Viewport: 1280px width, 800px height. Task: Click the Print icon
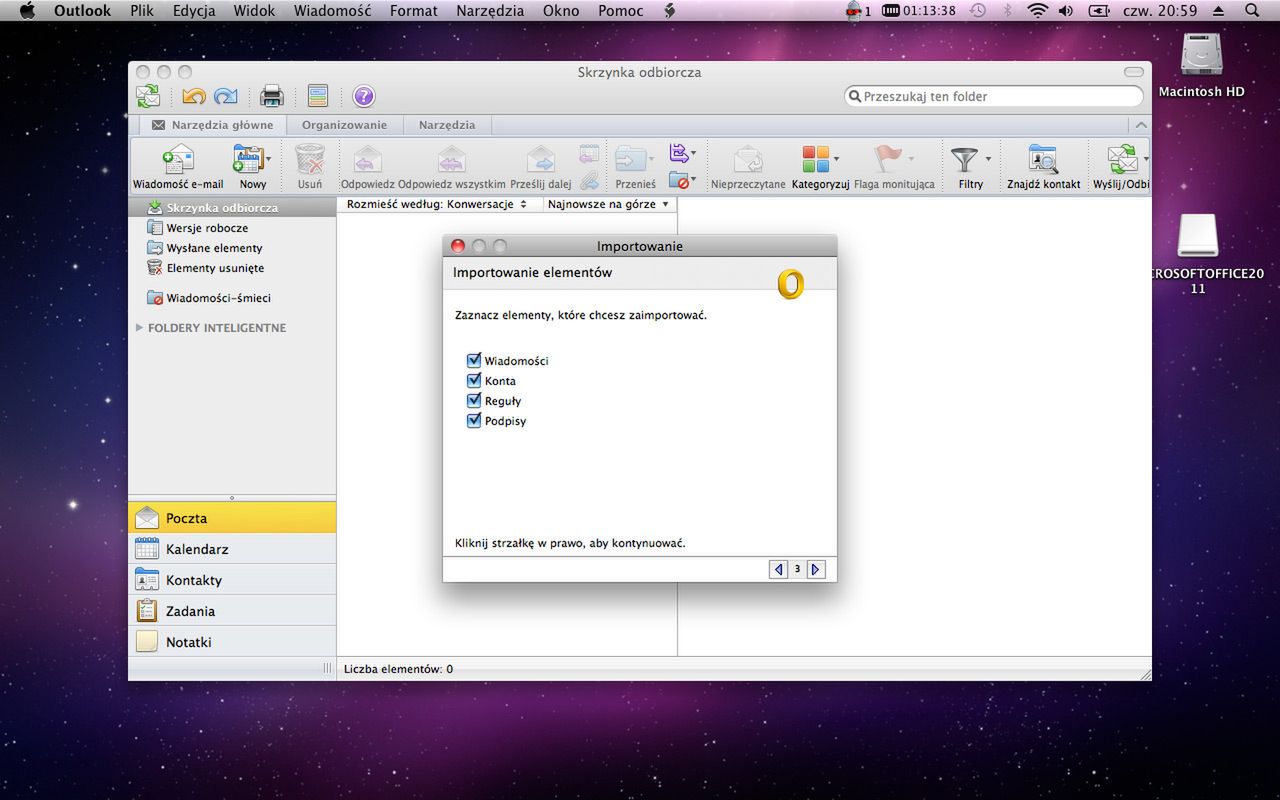point(272,96)
